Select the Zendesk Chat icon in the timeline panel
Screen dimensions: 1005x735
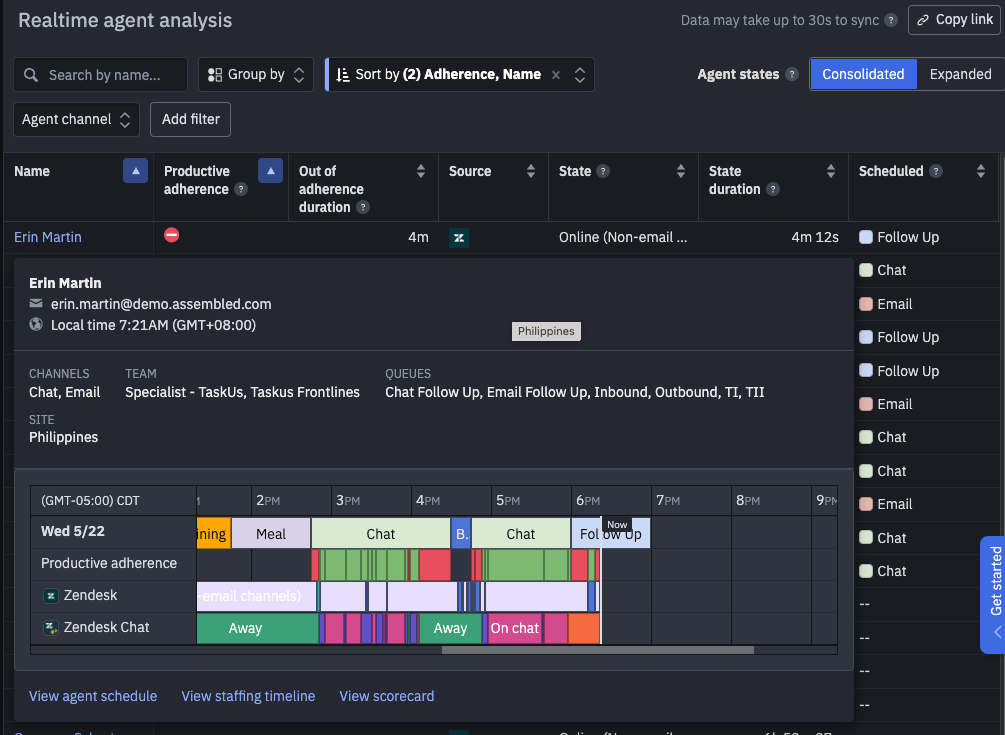point(51,627)
